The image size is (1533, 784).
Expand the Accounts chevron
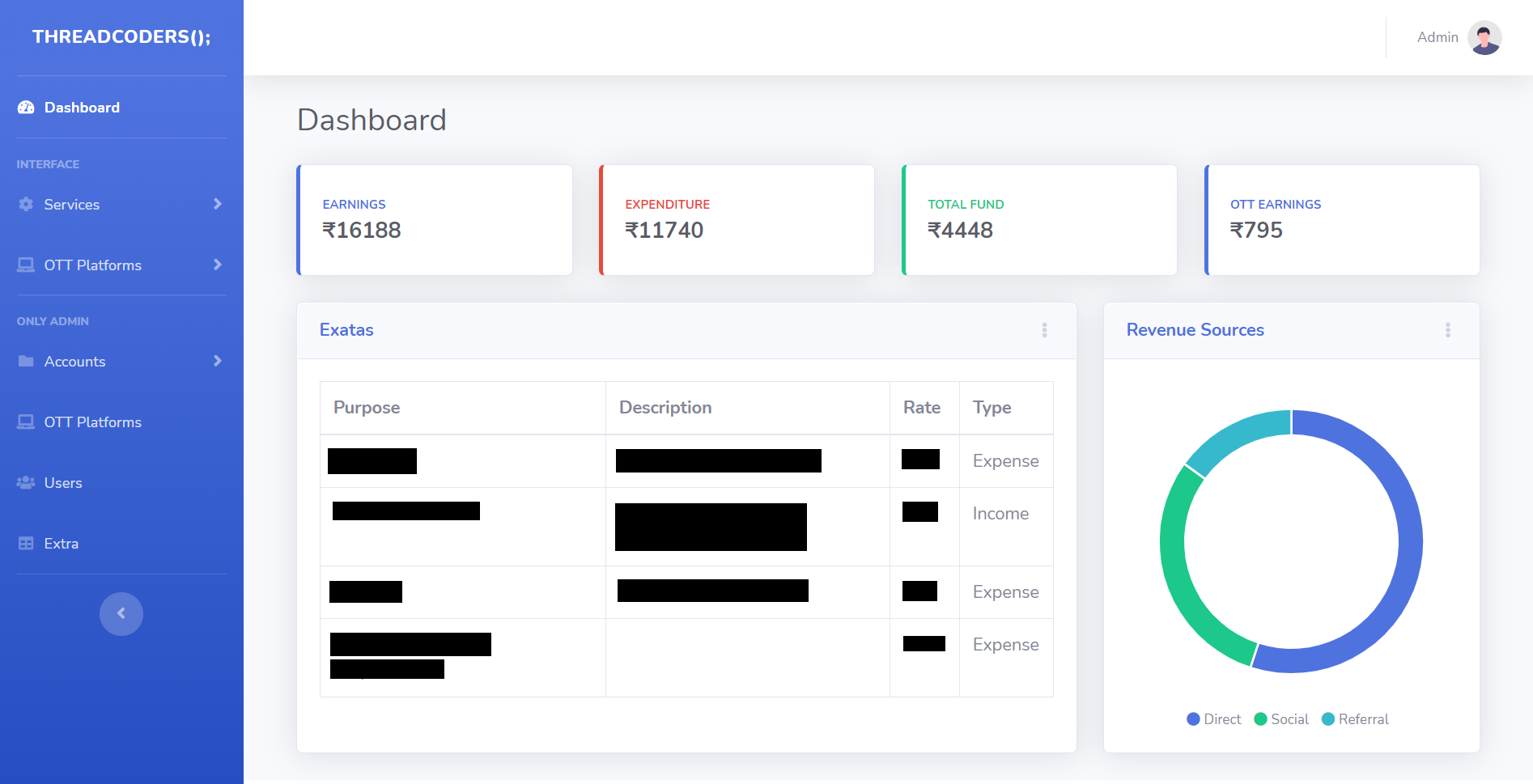coord(217,361)
